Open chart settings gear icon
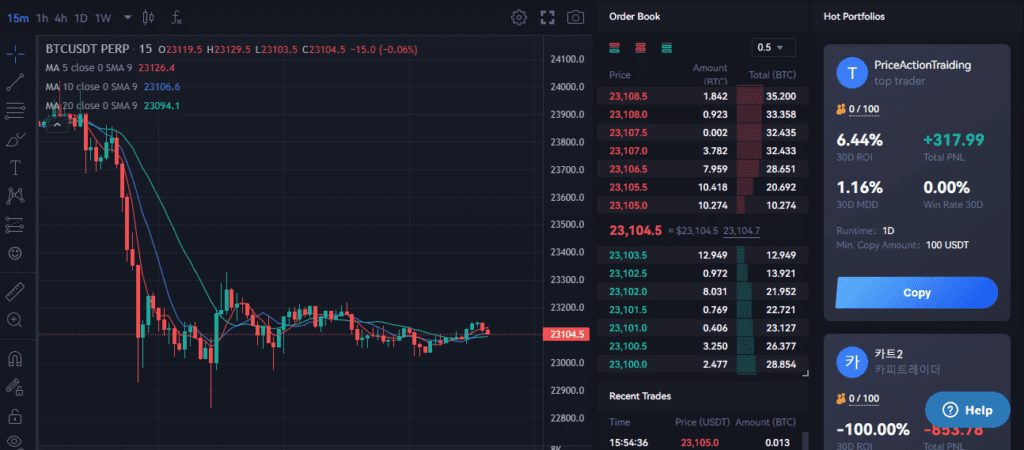Image resolution: width=1024 pixels, height=450 pixels. [519, 18]
